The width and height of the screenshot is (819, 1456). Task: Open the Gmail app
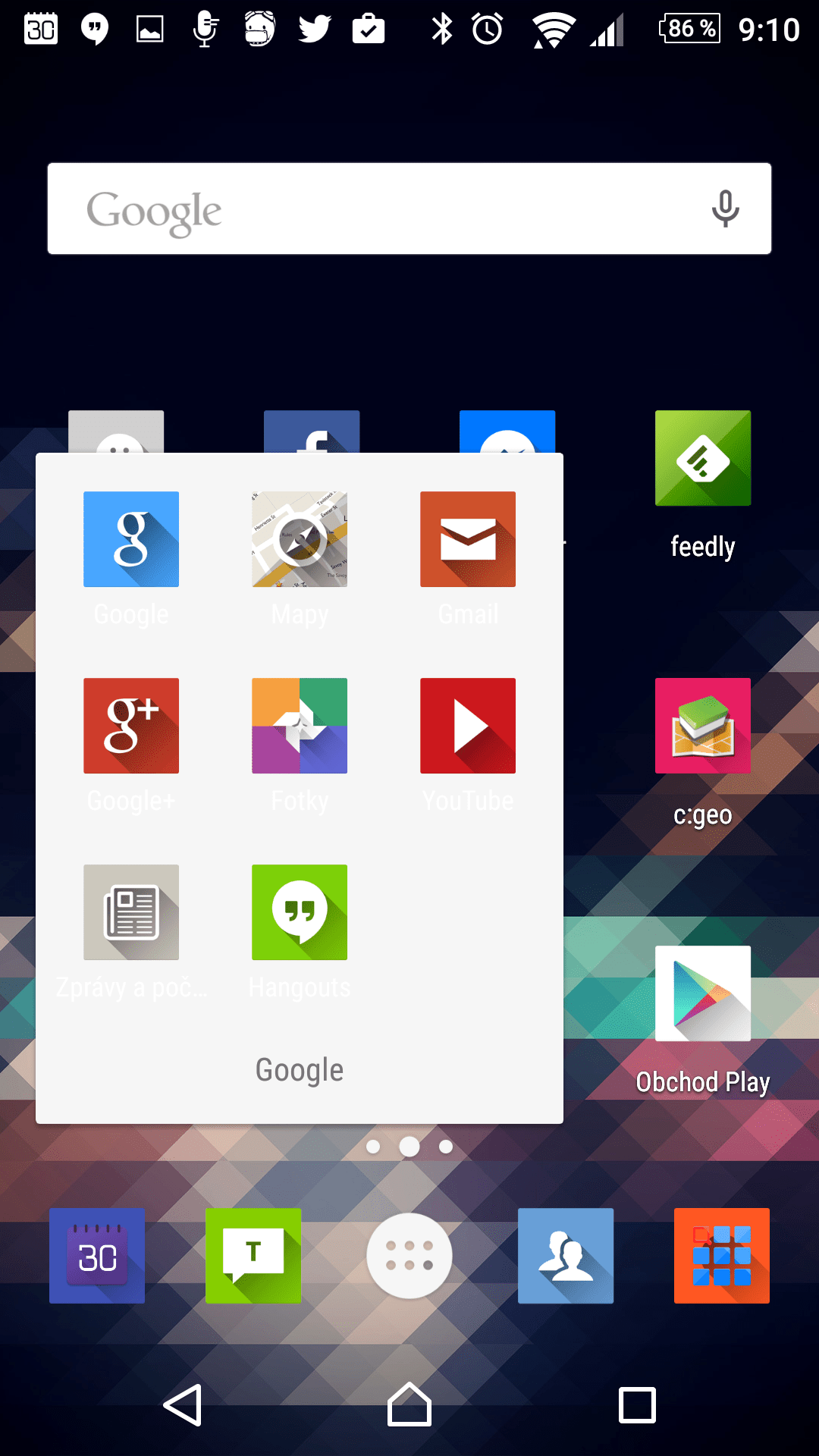[x=468, y=539]
